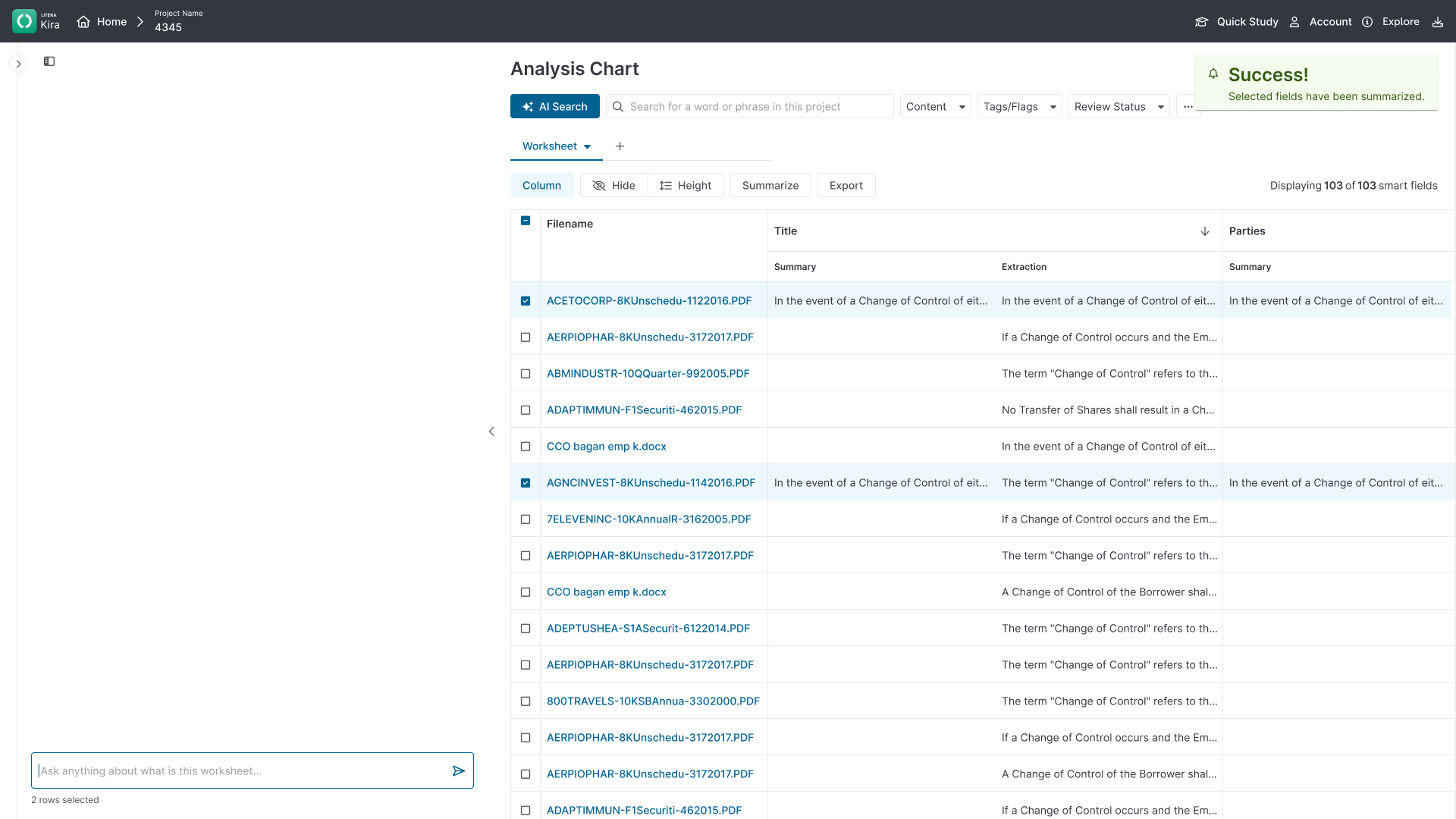
Task: Select the Column view toggle
Action: pyautogui.click(x=541, y=185)
